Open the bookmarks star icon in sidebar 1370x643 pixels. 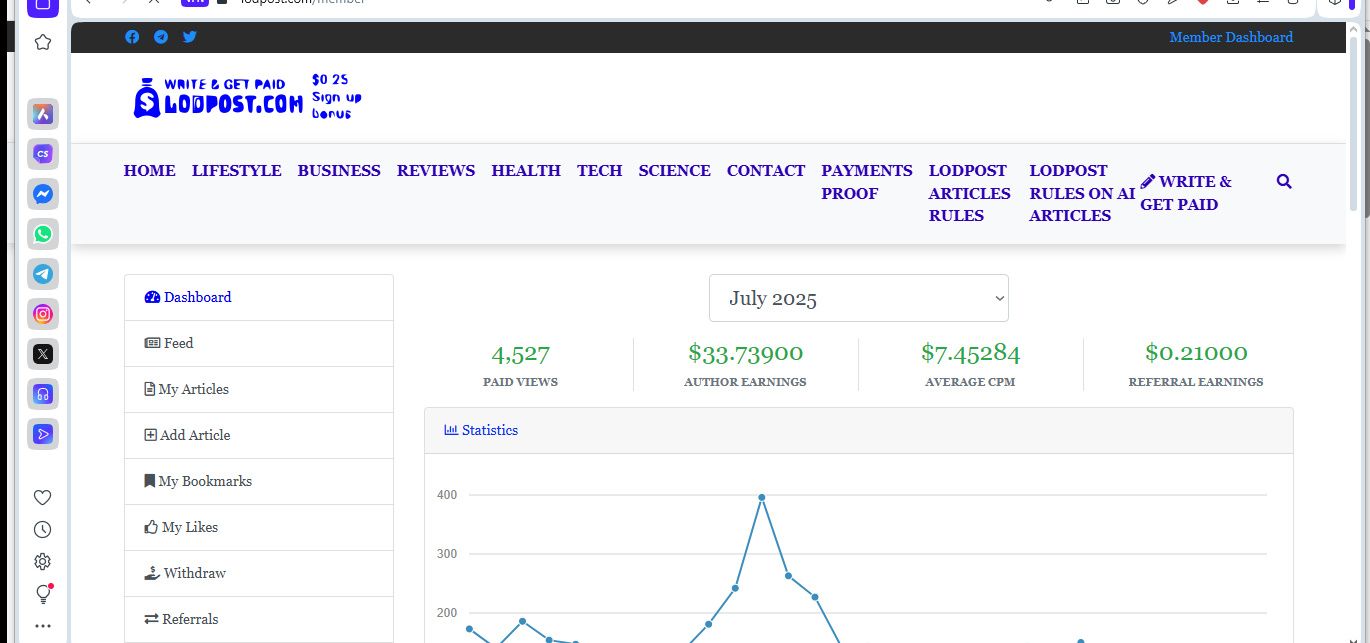(43, 42)
